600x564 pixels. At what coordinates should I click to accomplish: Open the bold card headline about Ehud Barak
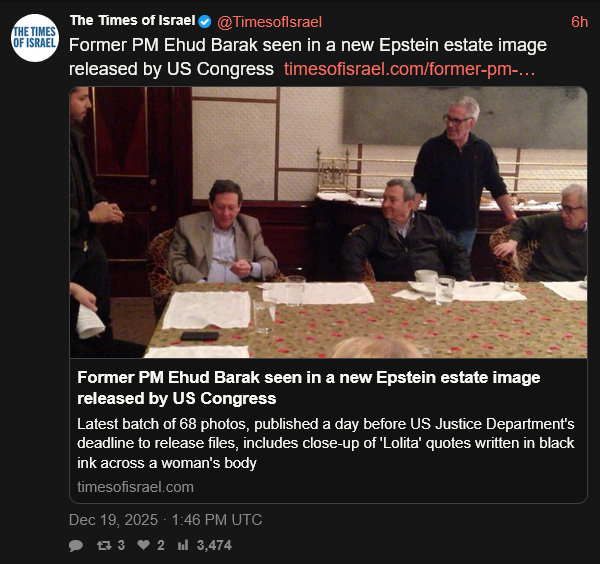pos(308,388)
